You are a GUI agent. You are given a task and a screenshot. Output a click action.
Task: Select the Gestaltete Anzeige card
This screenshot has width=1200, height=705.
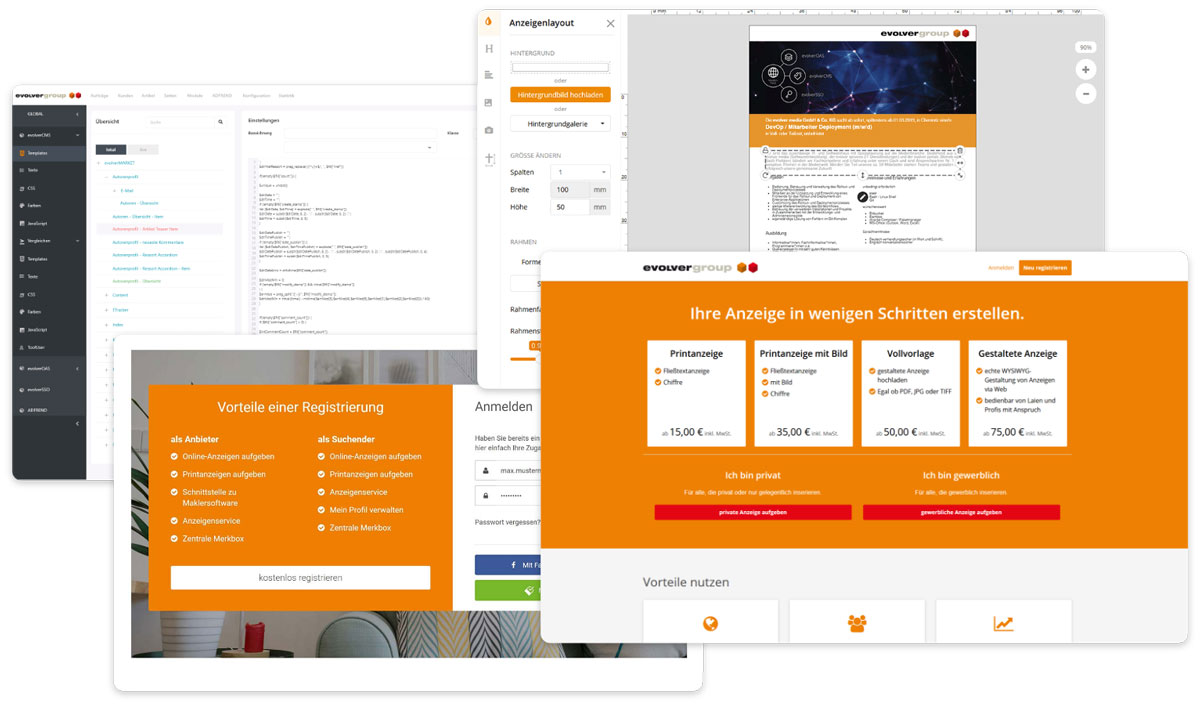pyautogui.click(x=1018, y=393)
